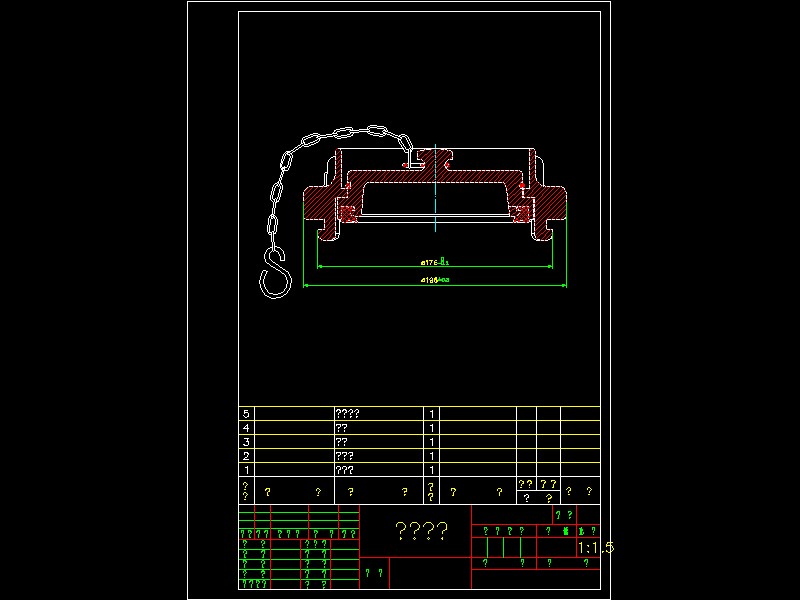Select item number 1 in parts list
The width and height of the screenshot is (800, 600).
(247, 470)
